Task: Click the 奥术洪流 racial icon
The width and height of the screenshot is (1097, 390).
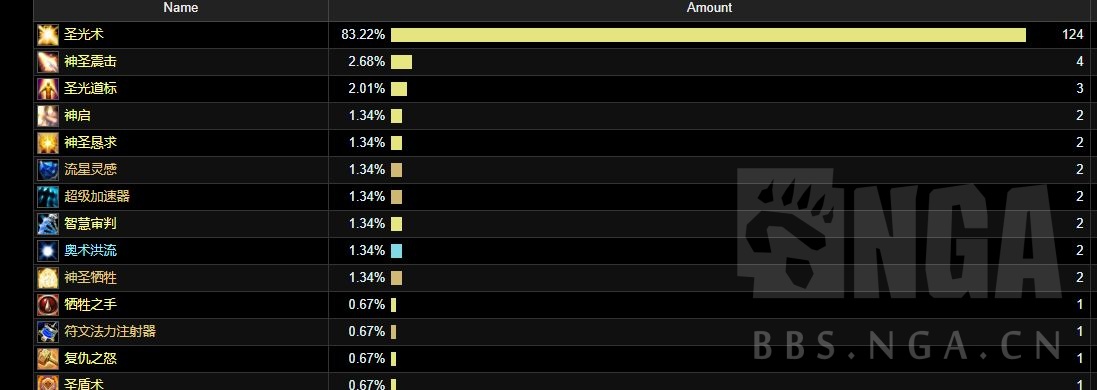Action: pyautogui.click(x=48, y=251)
